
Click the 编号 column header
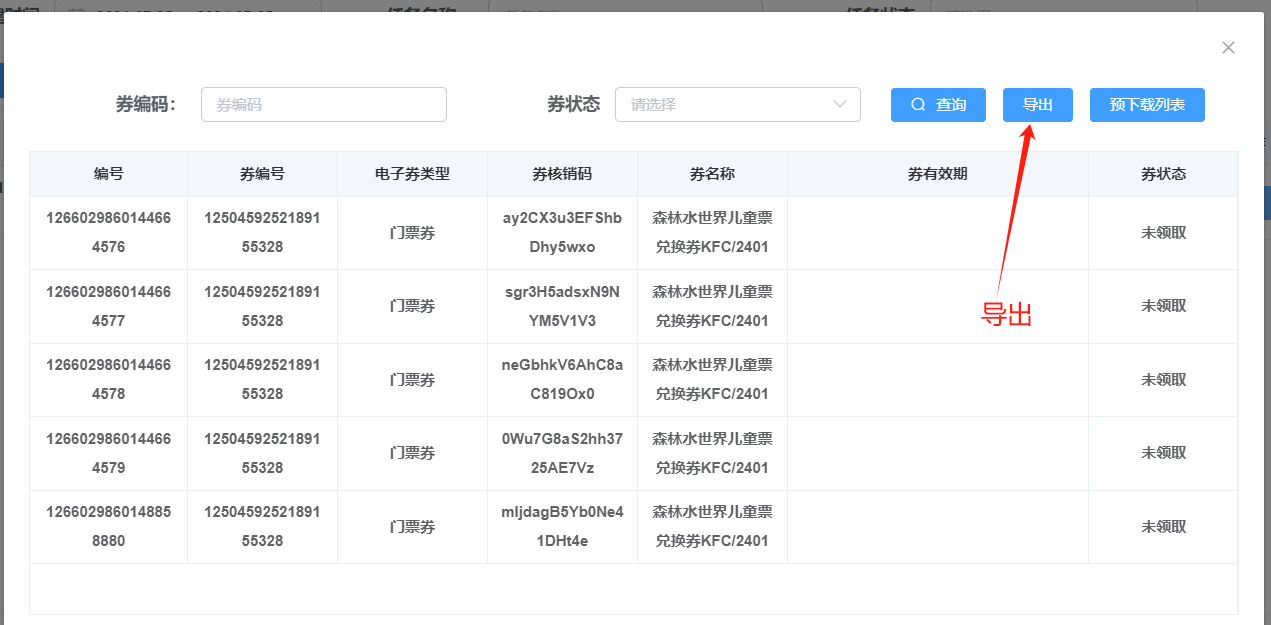(x=108, y=174)
